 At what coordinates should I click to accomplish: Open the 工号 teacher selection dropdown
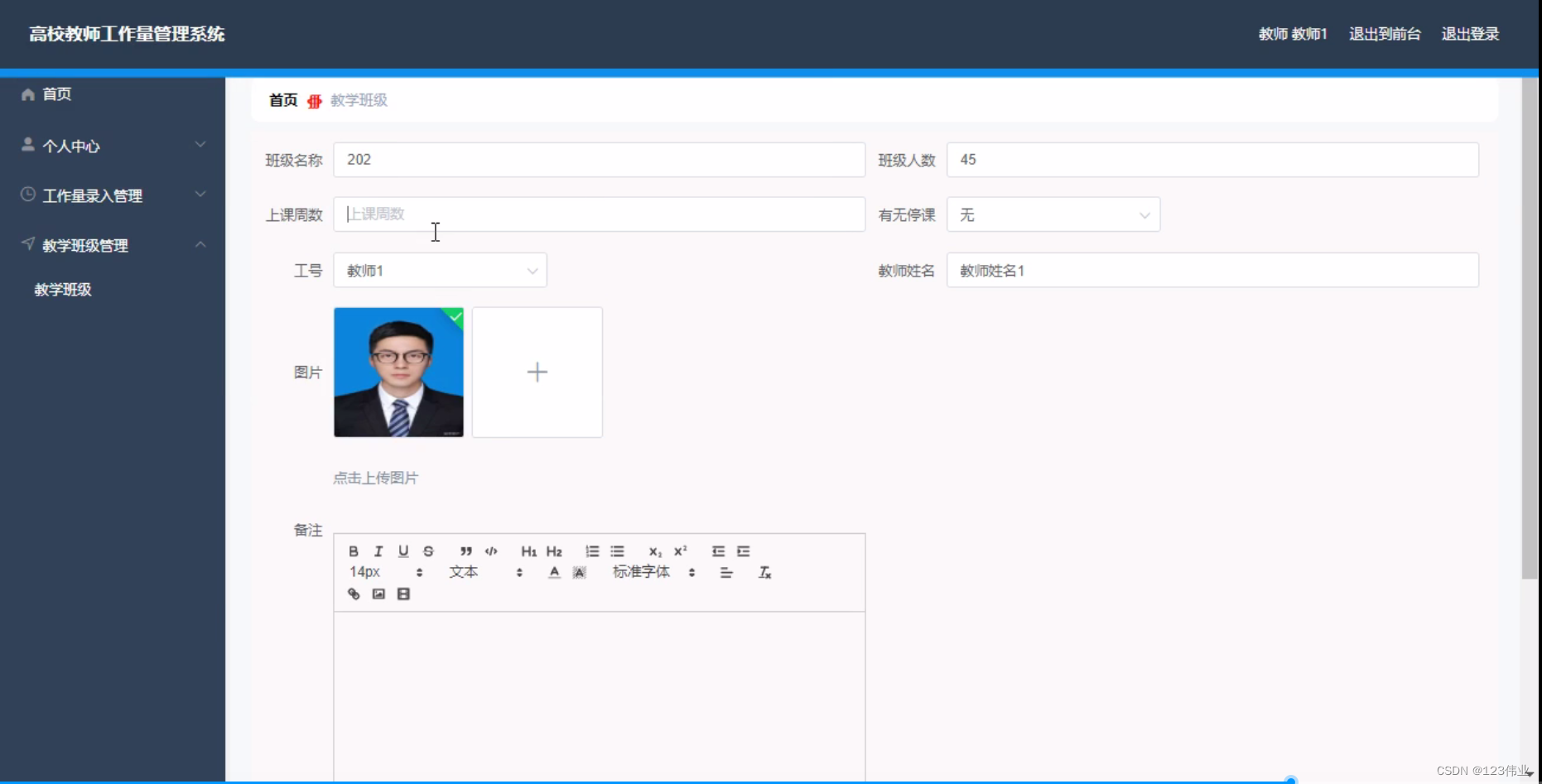(439, 270)
